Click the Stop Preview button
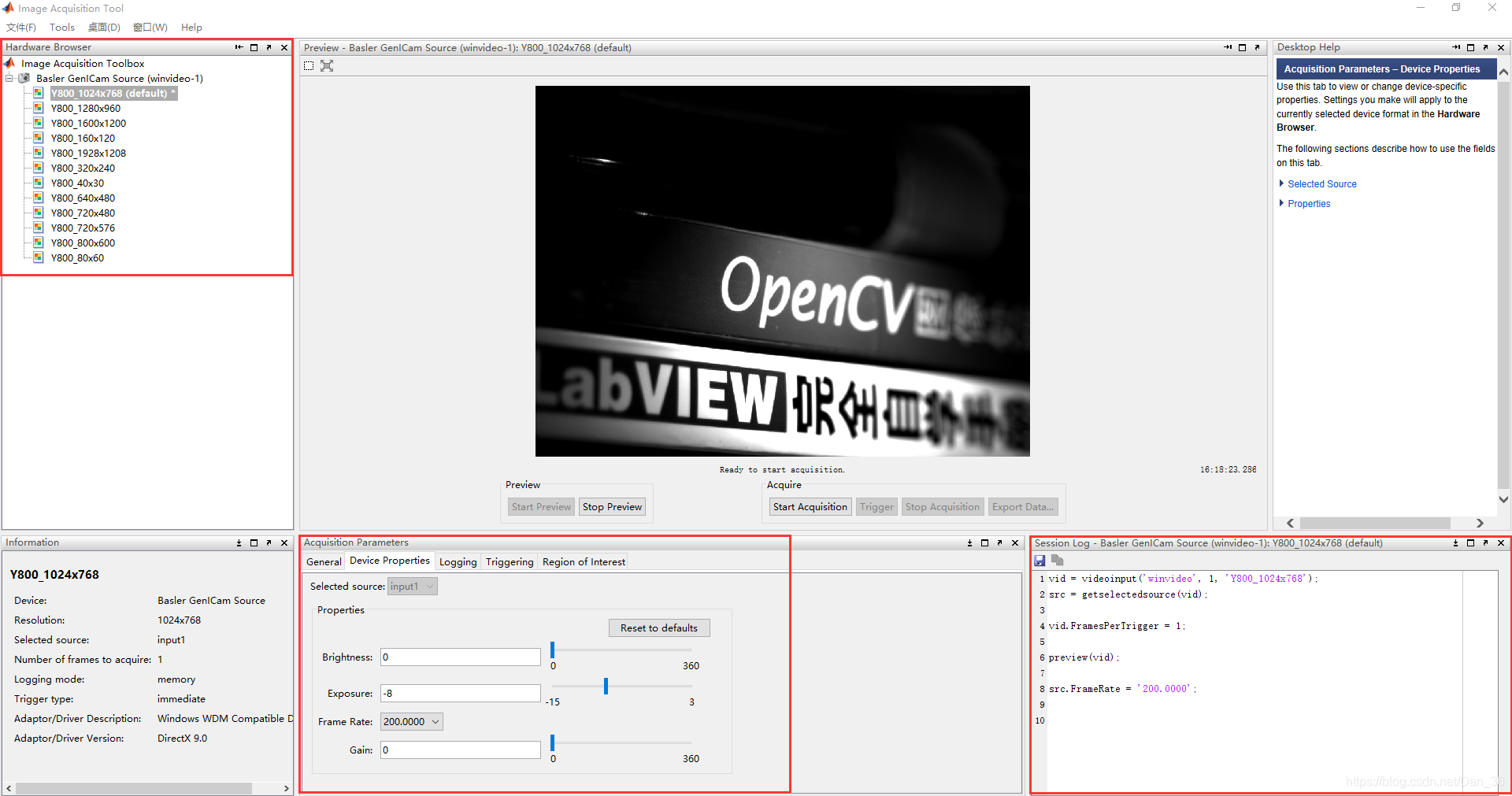Screen dimensions: 1512x796 613,507
